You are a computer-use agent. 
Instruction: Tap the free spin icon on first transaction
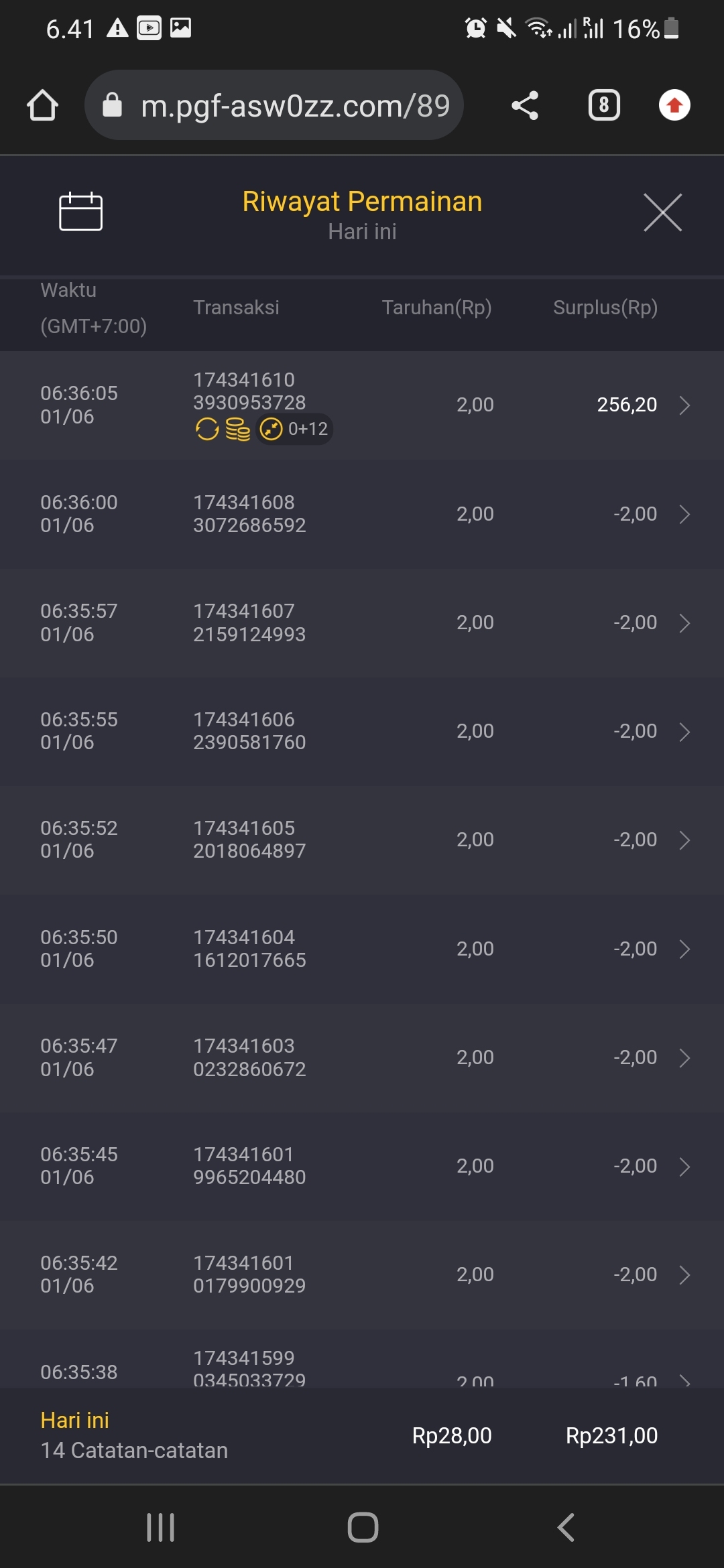207,429
